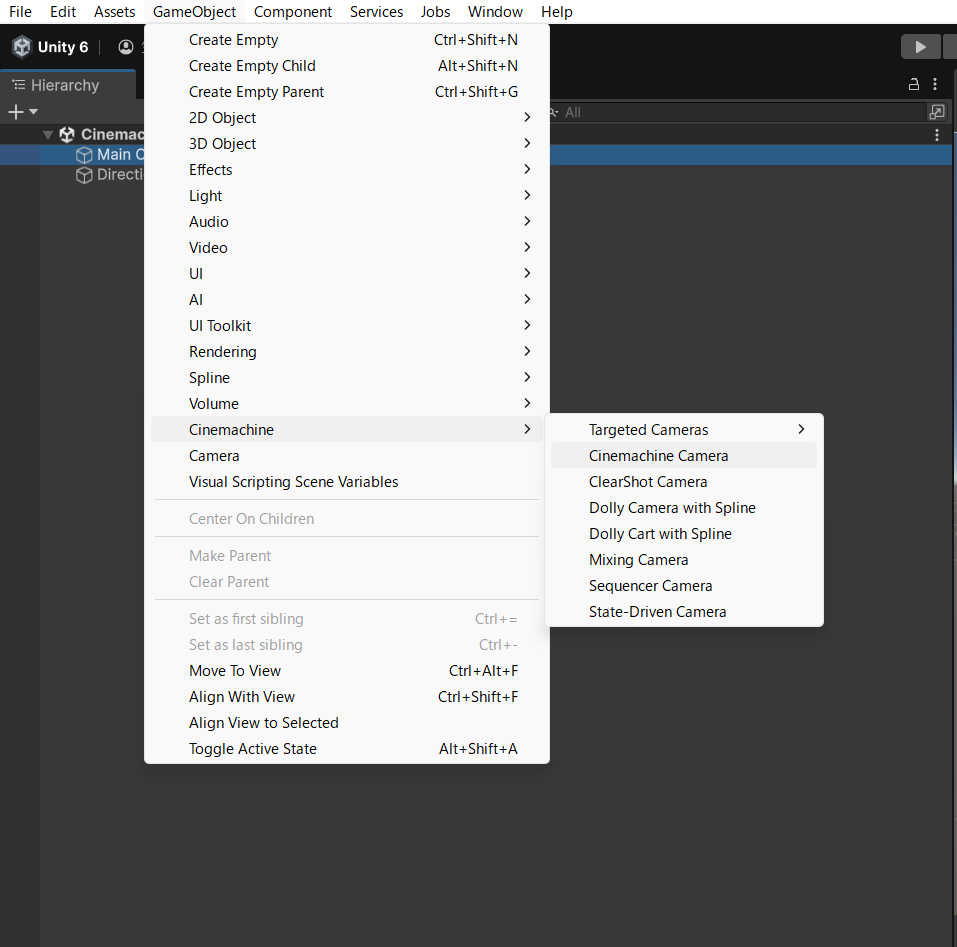Click Align View to Selected
Viewport: 957px width, 947px height.
347,723
